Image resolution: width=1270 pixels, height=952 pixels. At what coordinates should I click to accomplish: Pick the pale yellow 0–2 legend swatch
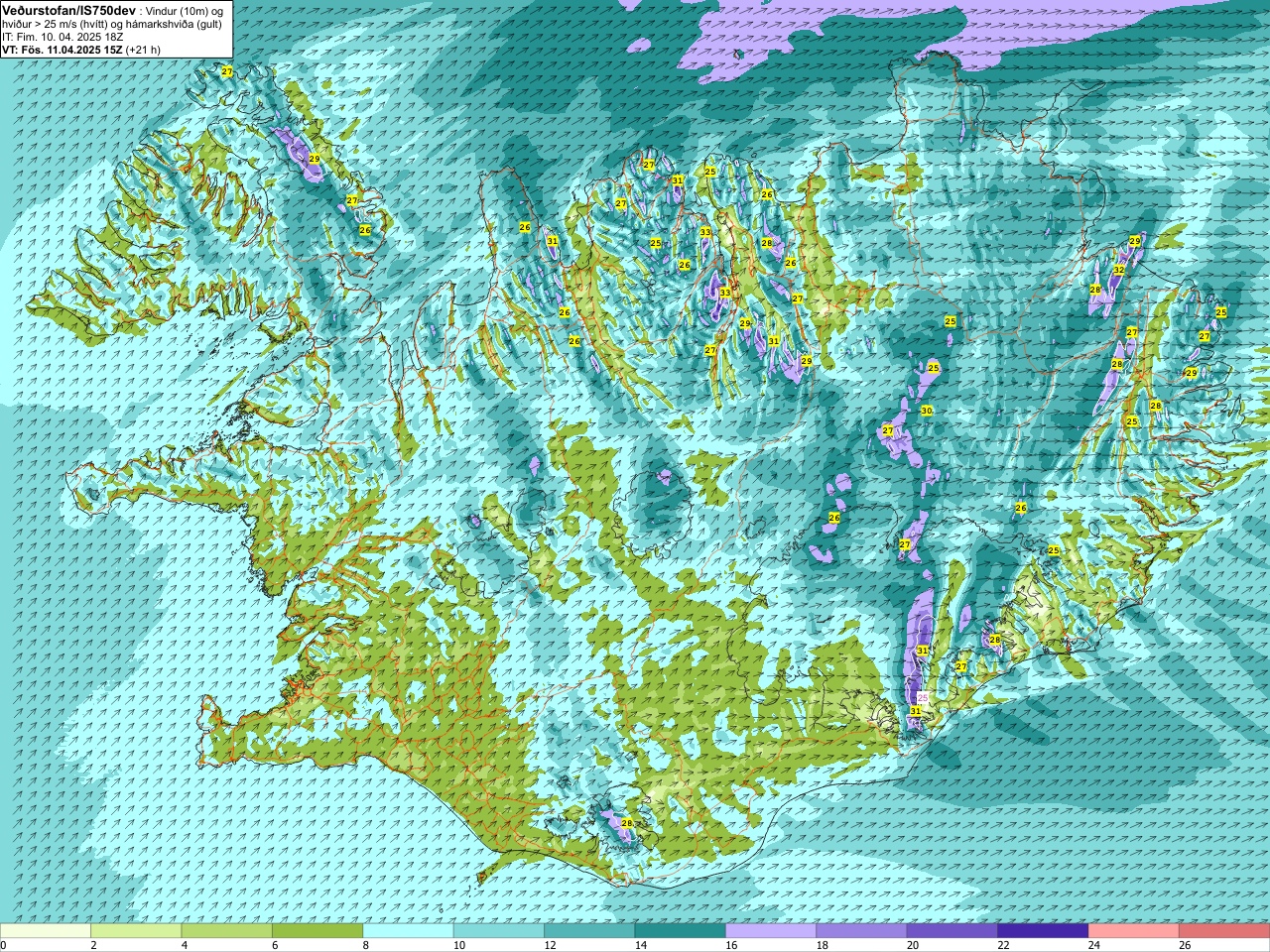click(46, 931)
